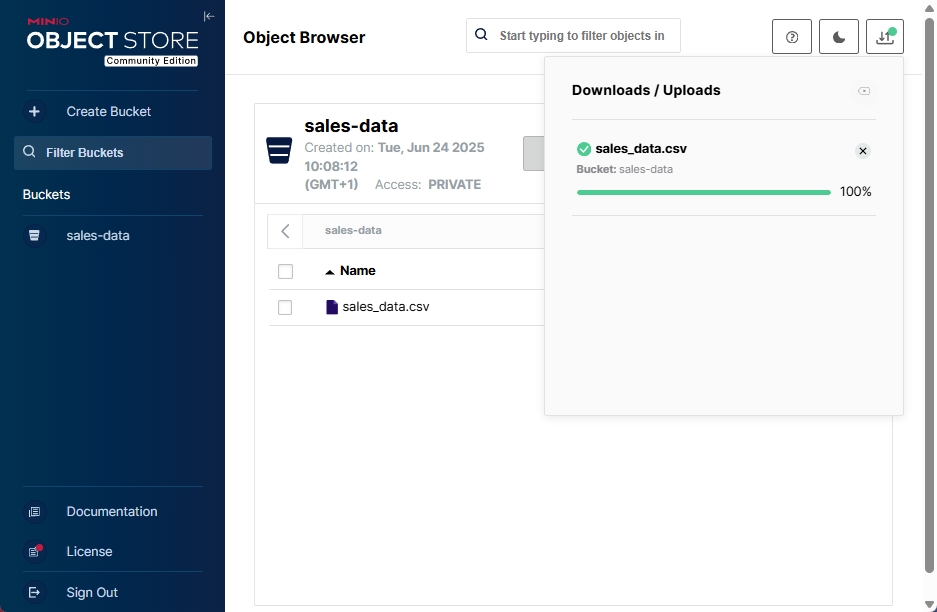Remove sales_data.csv from the downloads list

pos(863,151)
